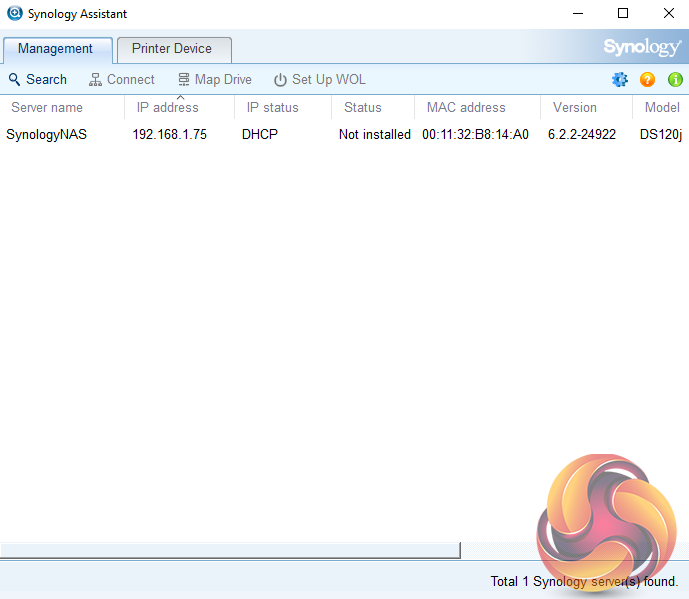Click Set Up WOL button

[320, 80]
